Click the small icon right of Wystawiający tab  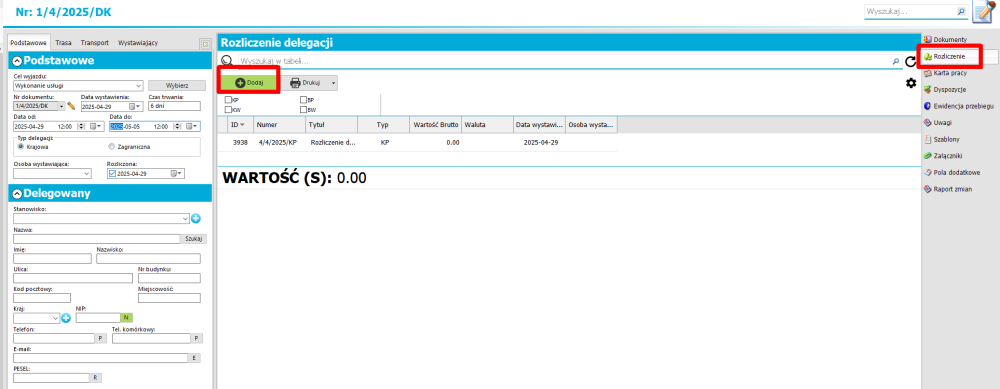(205, 44)
